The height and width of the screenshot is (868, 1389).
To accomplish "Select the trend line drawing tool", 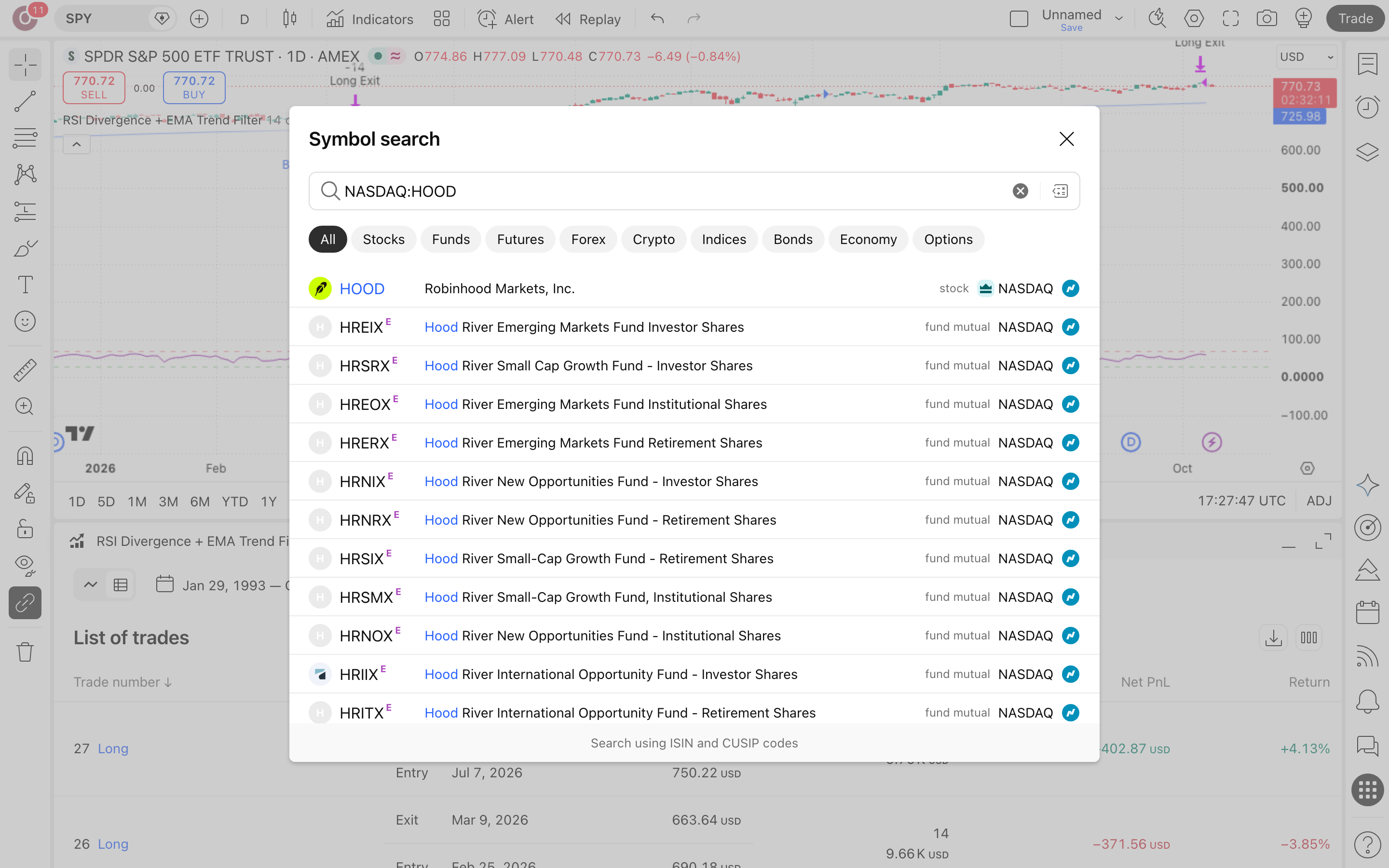I will [25, 102].
